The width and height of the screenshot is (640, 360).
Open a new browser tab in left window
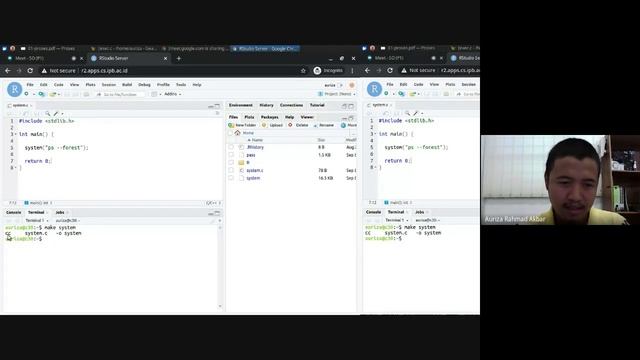click(179, 58)
